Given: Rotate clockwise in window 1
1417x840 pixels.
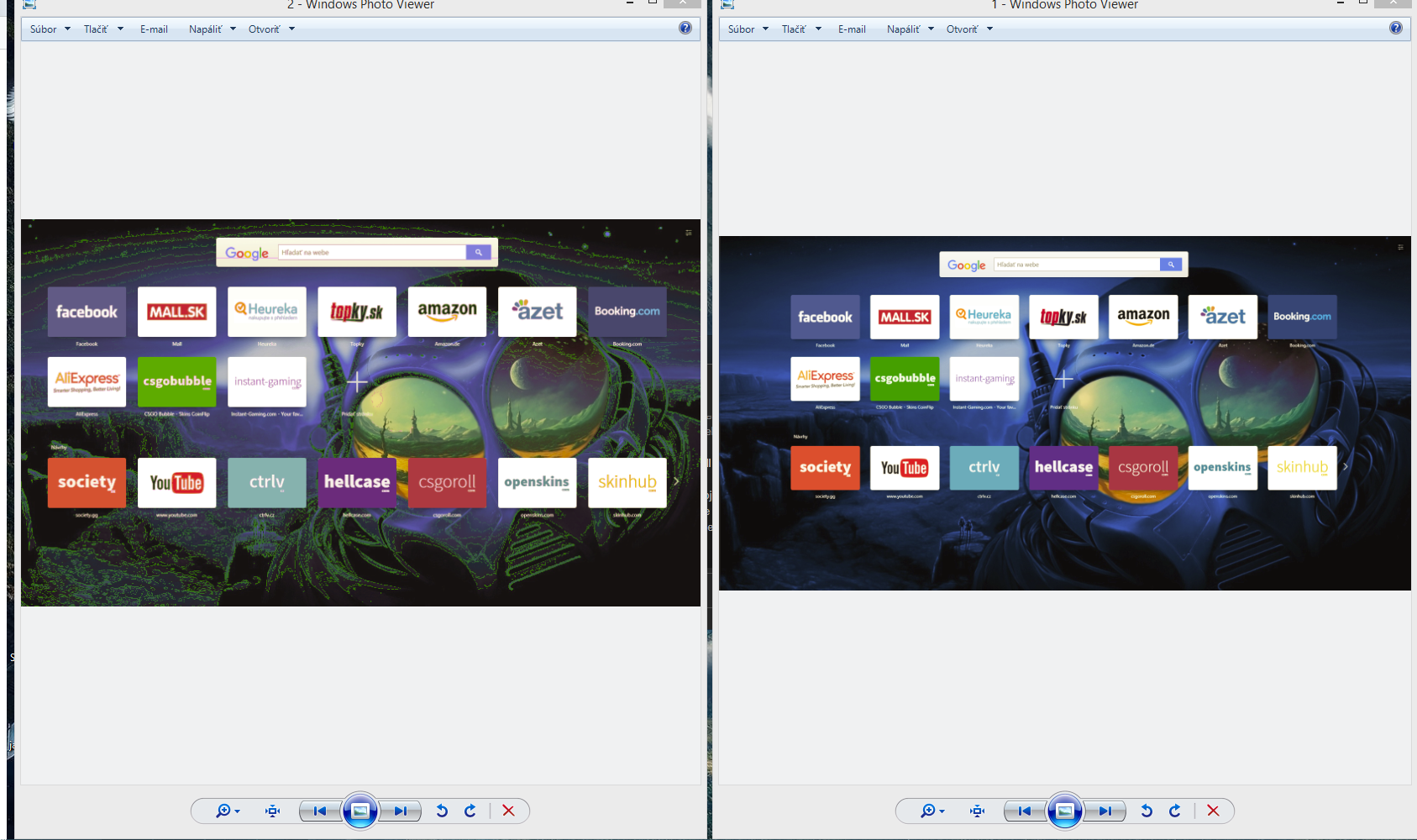Looking at the screenshot, I should tap(1175, 811).
